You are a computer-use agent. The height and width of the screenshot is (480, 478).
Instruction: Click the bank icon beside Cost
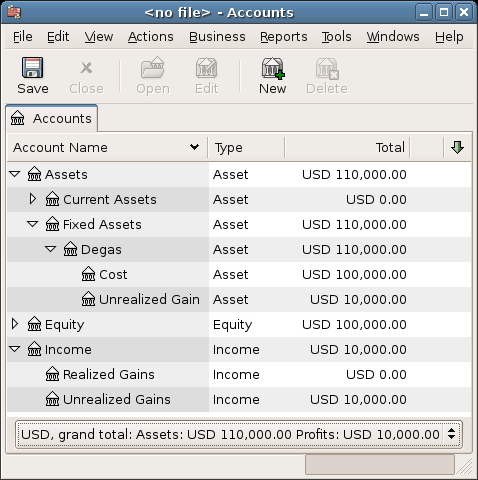(x=88, y=274)
